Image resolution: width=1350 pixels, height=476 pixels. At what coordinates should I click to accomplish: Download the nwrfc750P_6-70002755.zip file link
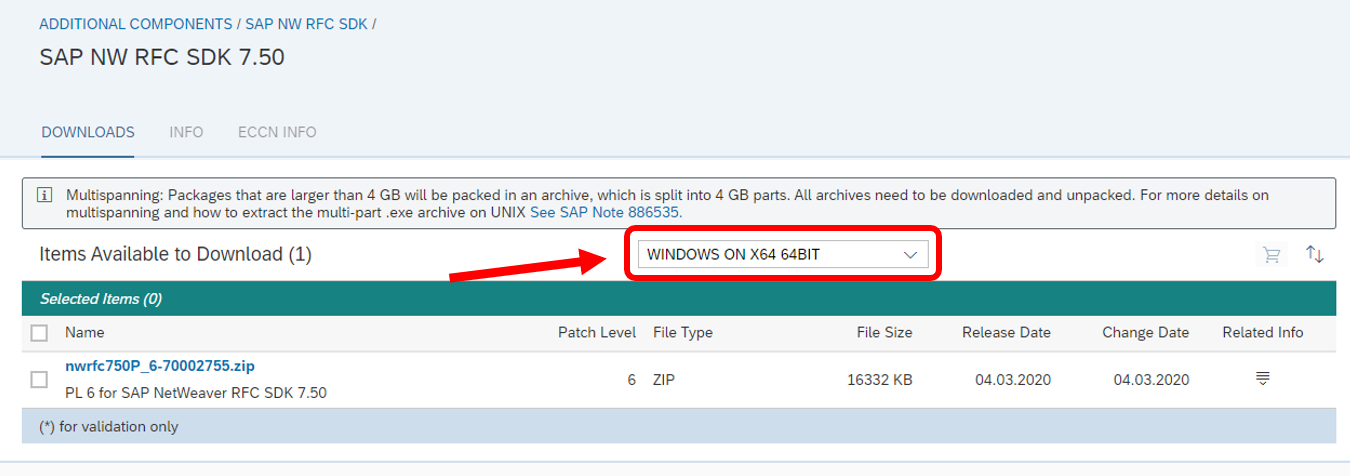click(152, 366)
